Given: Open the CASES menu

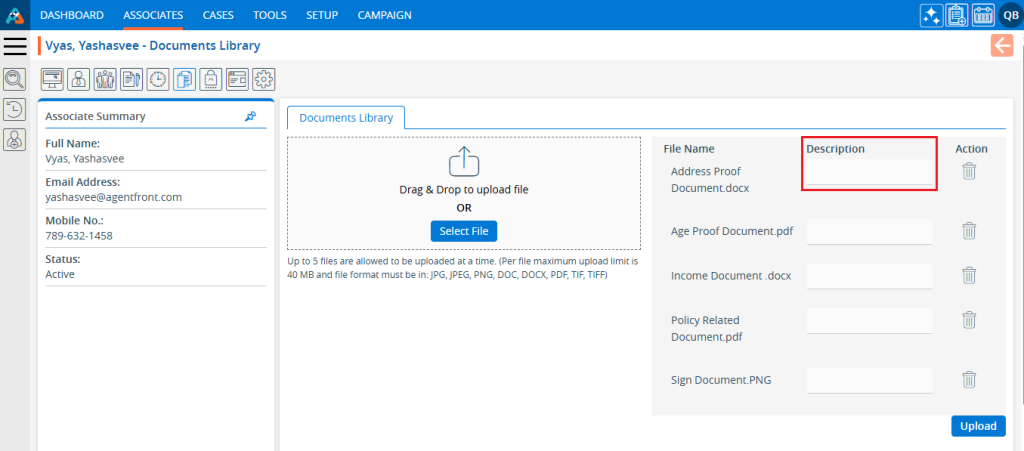Looking at the screenshot, I should click(x=218, y=15).
